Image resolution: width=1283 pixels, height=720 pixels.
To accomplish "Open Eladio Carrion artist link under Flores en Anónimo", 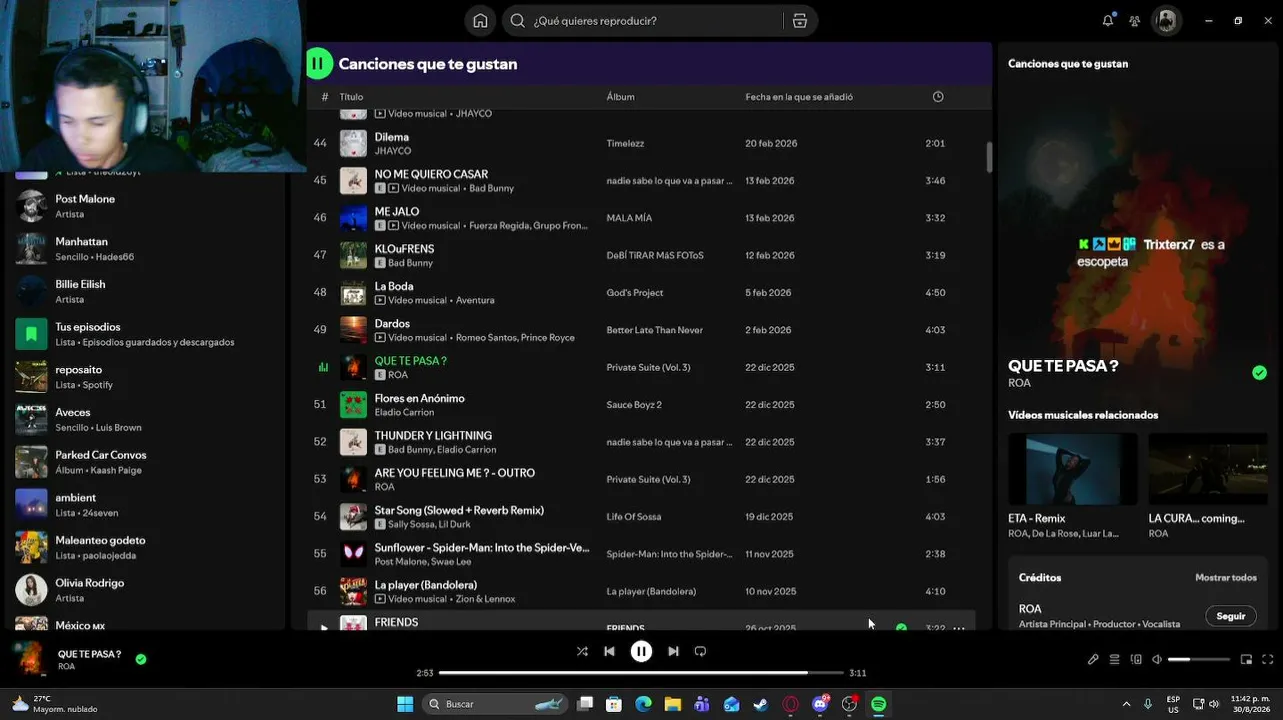I will tap(404, 412).
